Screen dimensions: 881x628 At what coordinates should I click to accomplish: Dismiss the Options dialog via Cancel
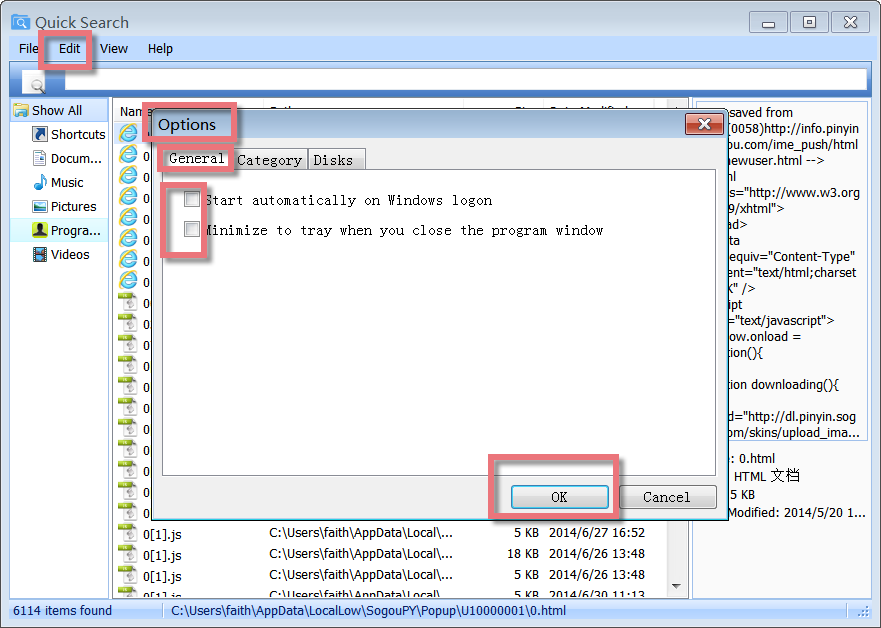pyautogui.click(x=667, y=497)
